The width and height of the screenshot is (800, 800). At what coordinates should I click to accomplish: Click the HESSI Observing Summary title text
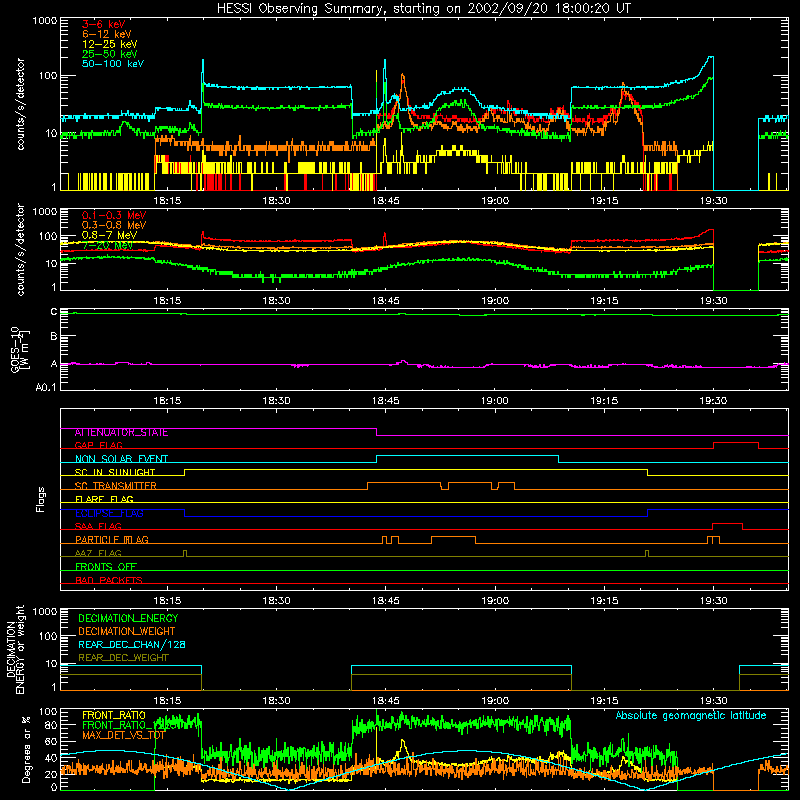[423, 9]
